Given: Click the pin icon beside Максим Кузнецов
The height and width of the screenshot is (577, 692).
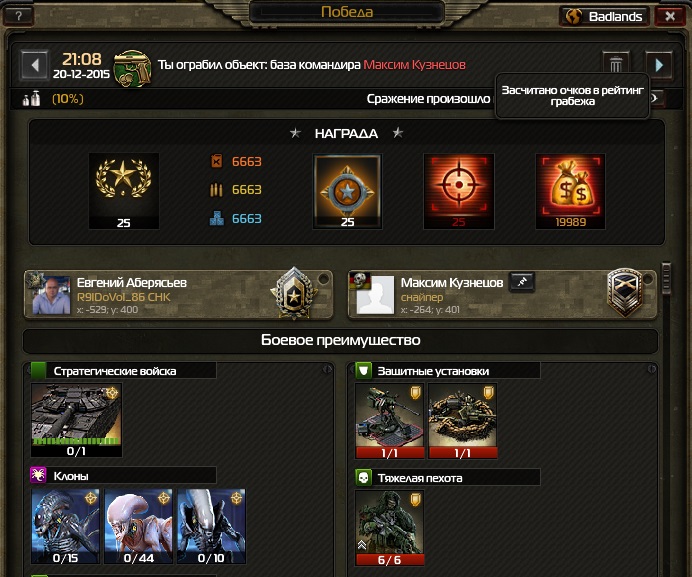Looking at the screenshot, I should pos(522,282).
